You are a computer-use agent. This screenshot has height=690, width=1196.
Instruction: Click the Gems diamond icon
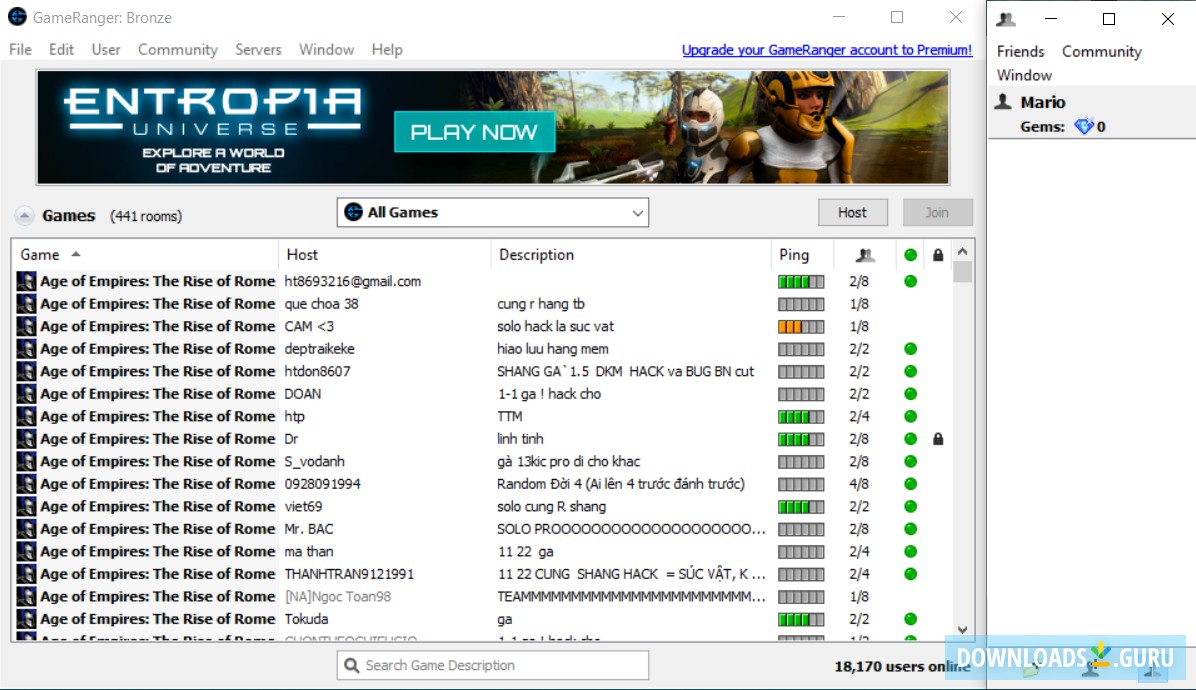(1083, 127)
